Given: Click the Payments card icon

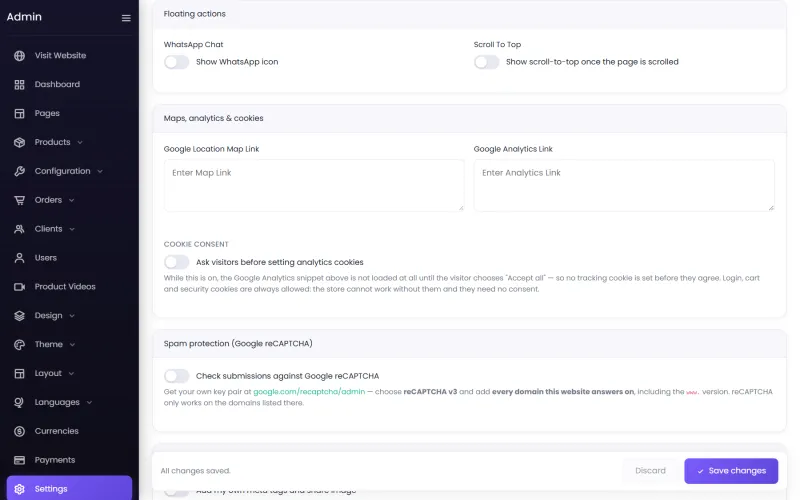Looking at the screenshot, I should [x=19, y=460].
